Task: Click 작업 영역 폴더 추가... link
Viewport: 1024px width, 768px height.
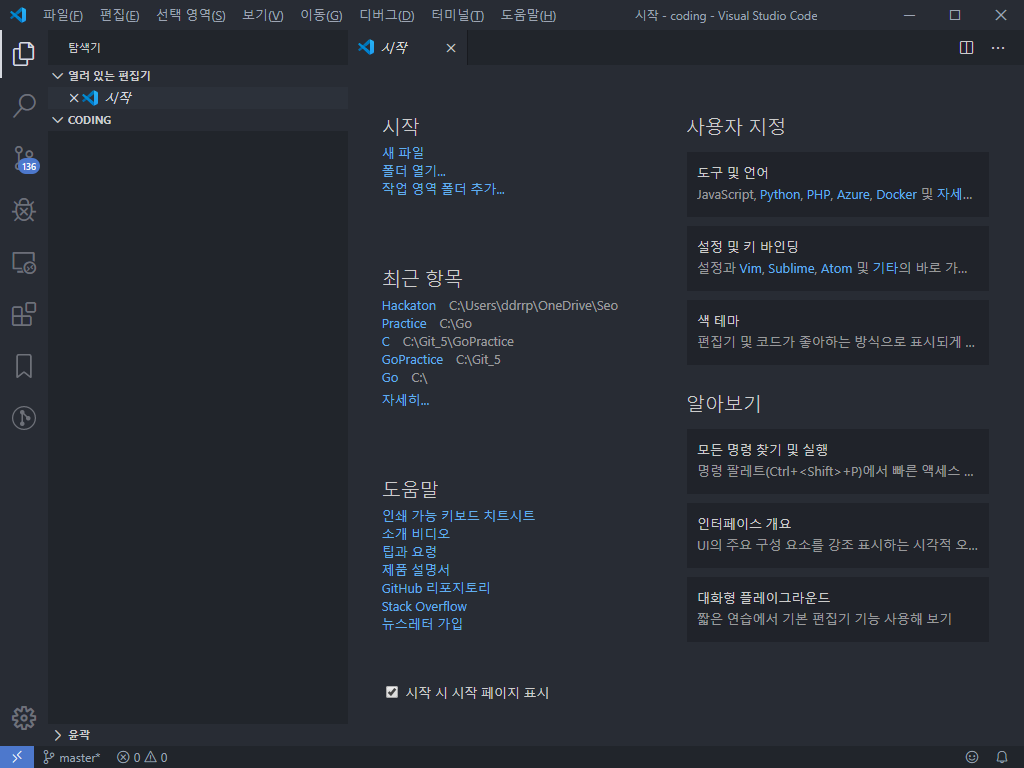Action: 443,189
